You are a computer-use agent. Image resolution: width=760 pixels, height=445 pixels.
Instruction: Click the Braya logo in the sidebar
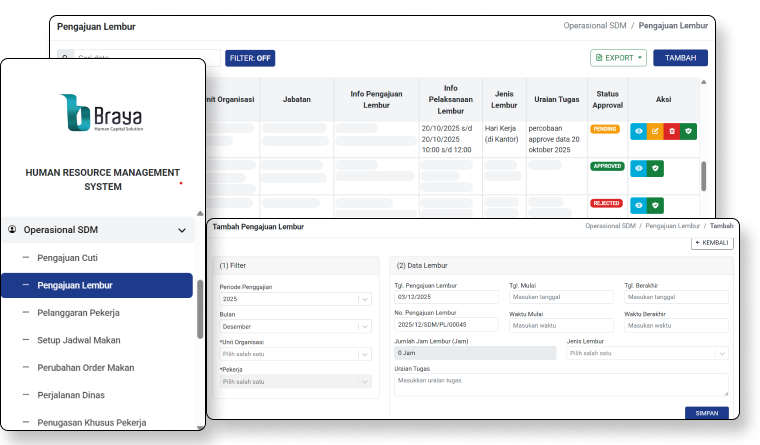pos(103,113)
